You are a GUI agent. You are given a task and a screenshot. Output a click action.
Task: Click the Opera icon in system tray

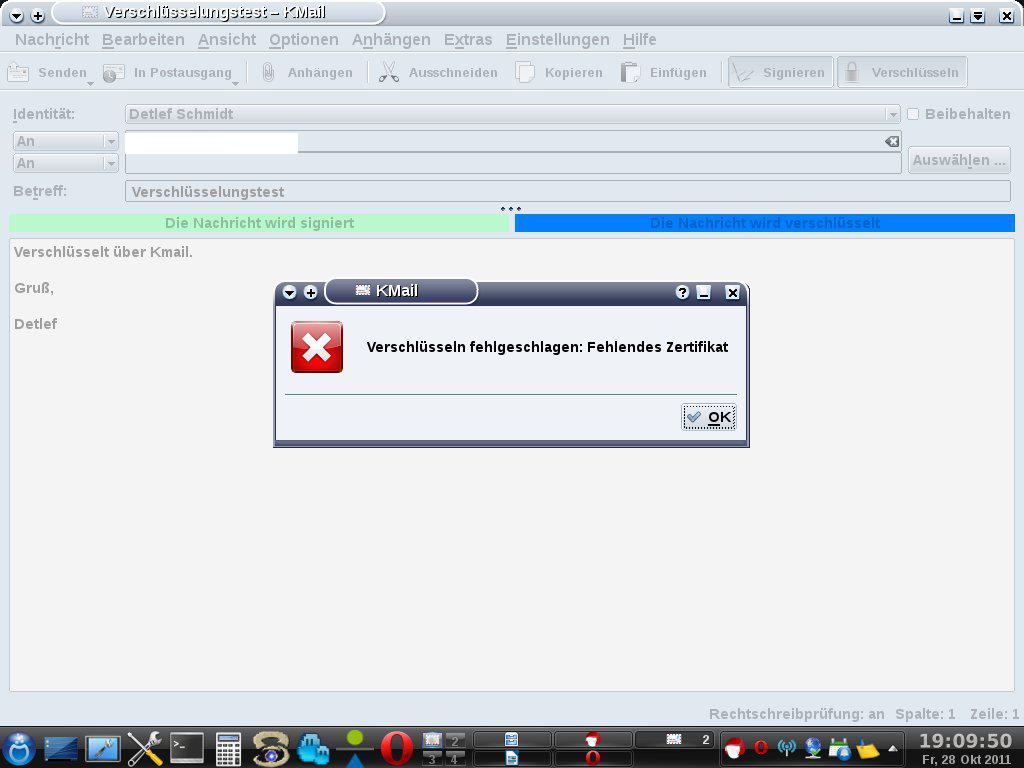tap(761, 747)
